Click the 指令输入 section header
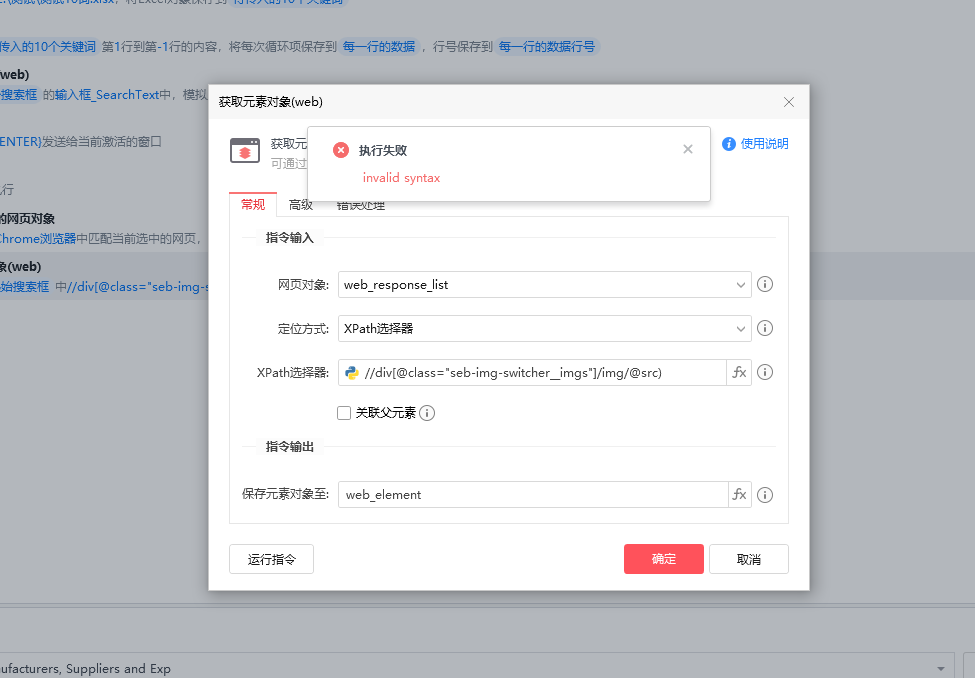The image size is (975, 678). point(290,238)
